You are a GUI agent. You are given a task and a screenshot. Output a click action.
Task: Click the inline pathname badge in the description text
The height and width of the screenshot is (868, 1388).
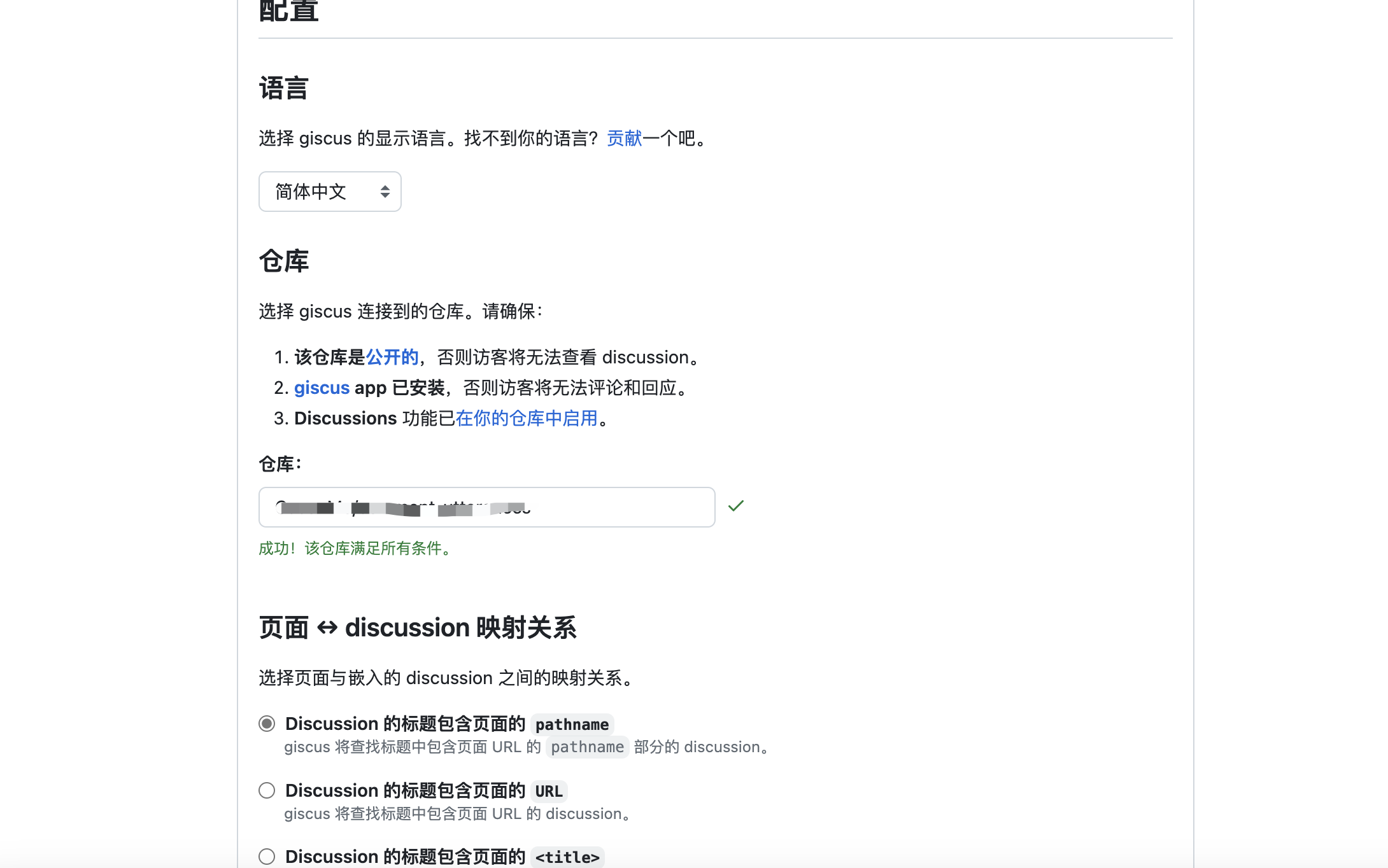[x=587, y=746]
